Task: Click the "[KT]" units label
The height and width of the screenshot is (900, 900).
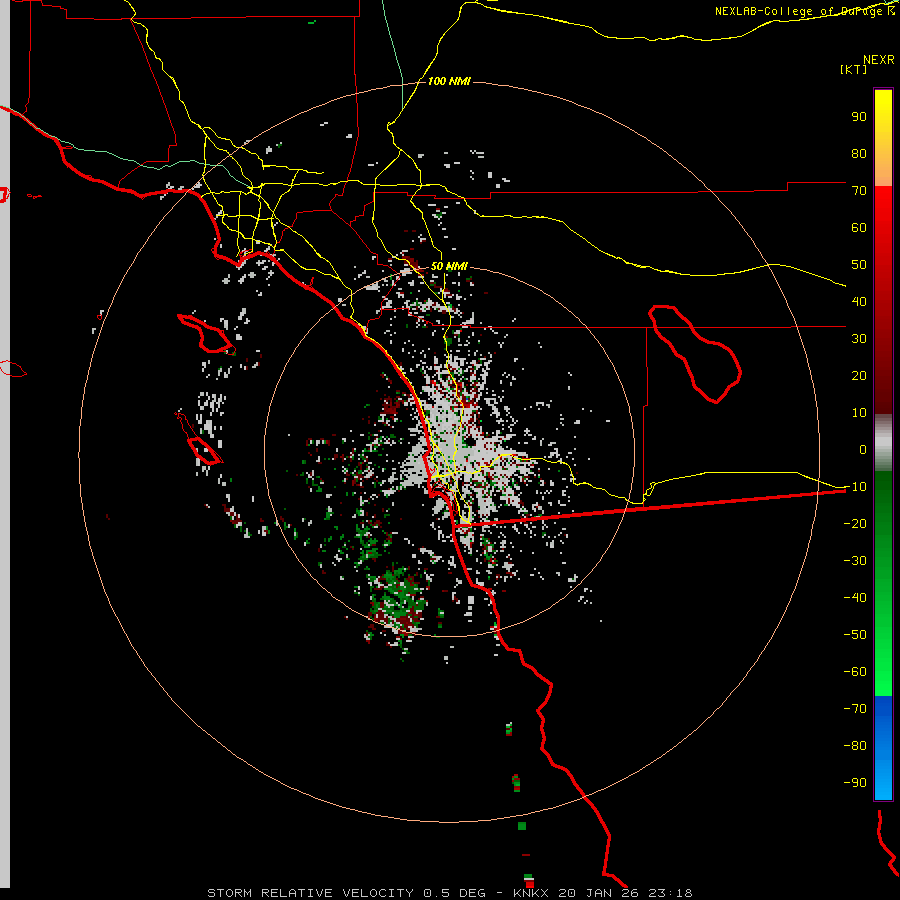Action: pyautogui.click(x=853, y=69)
